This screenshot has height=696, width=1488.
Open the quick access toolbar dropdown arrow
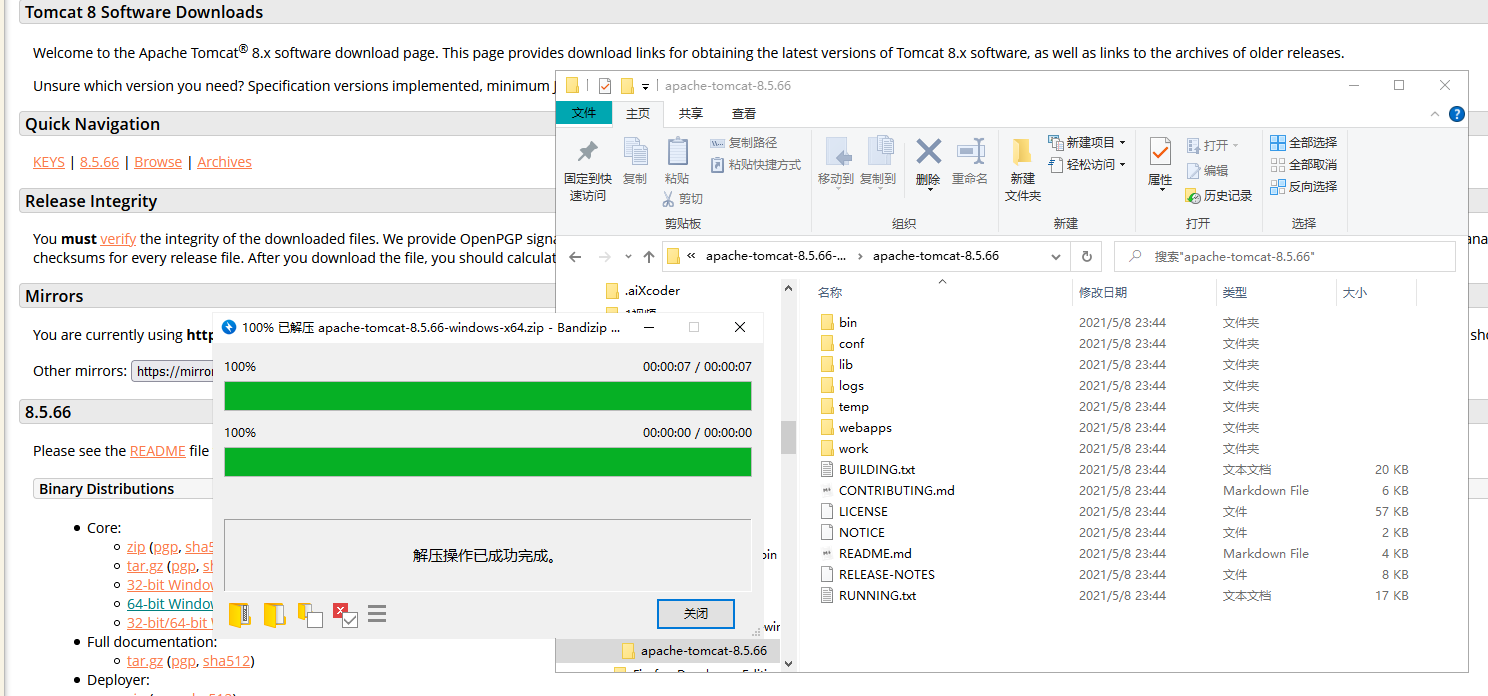coord(646,86)
